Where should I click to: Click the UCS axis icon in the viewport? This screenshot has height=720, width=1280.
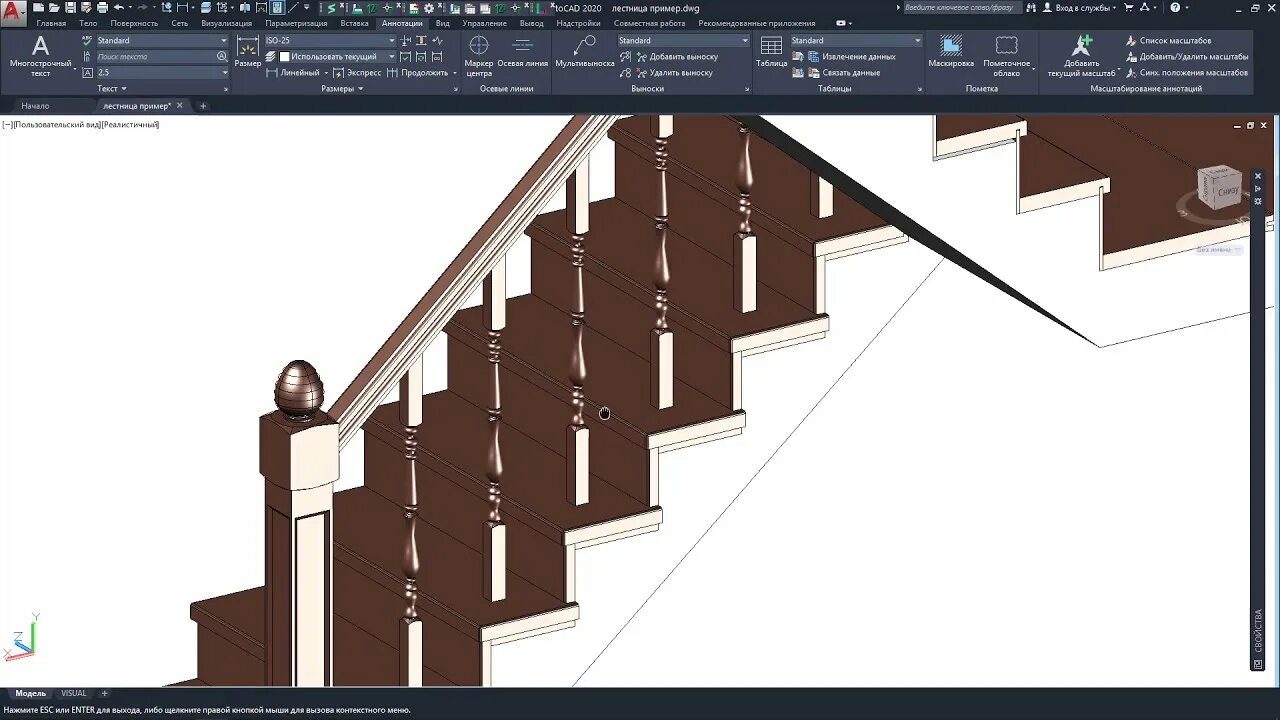coord(20,637)
